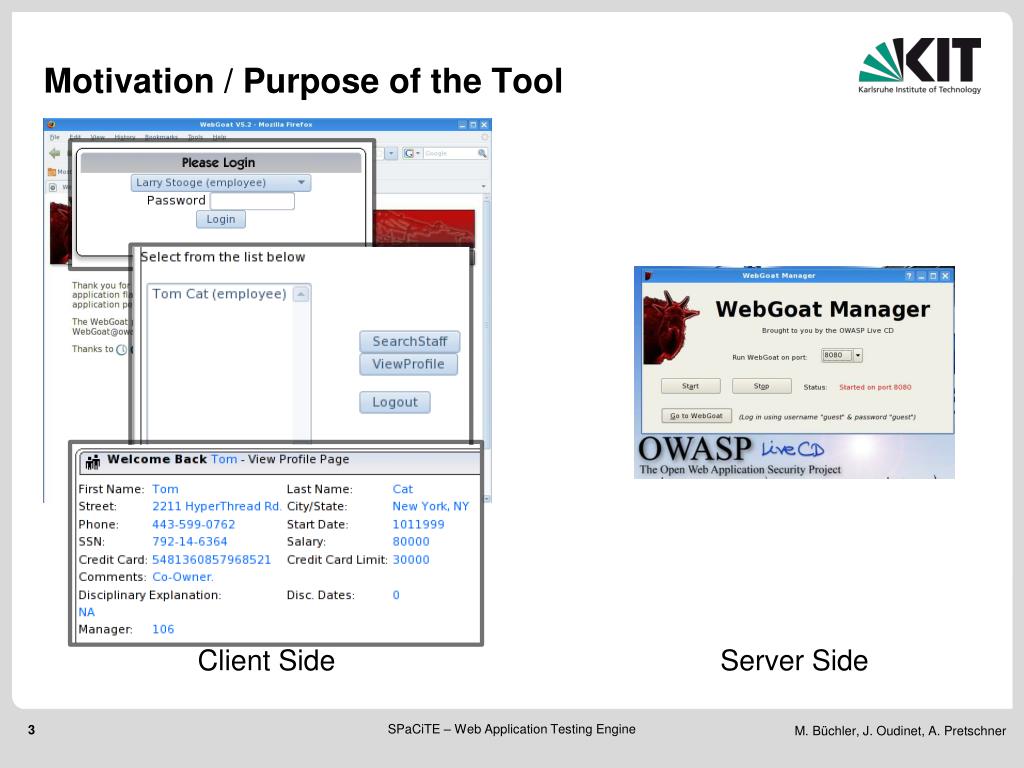Click the status Started on port 8080

pyautogui.click(x=875, y=387)
